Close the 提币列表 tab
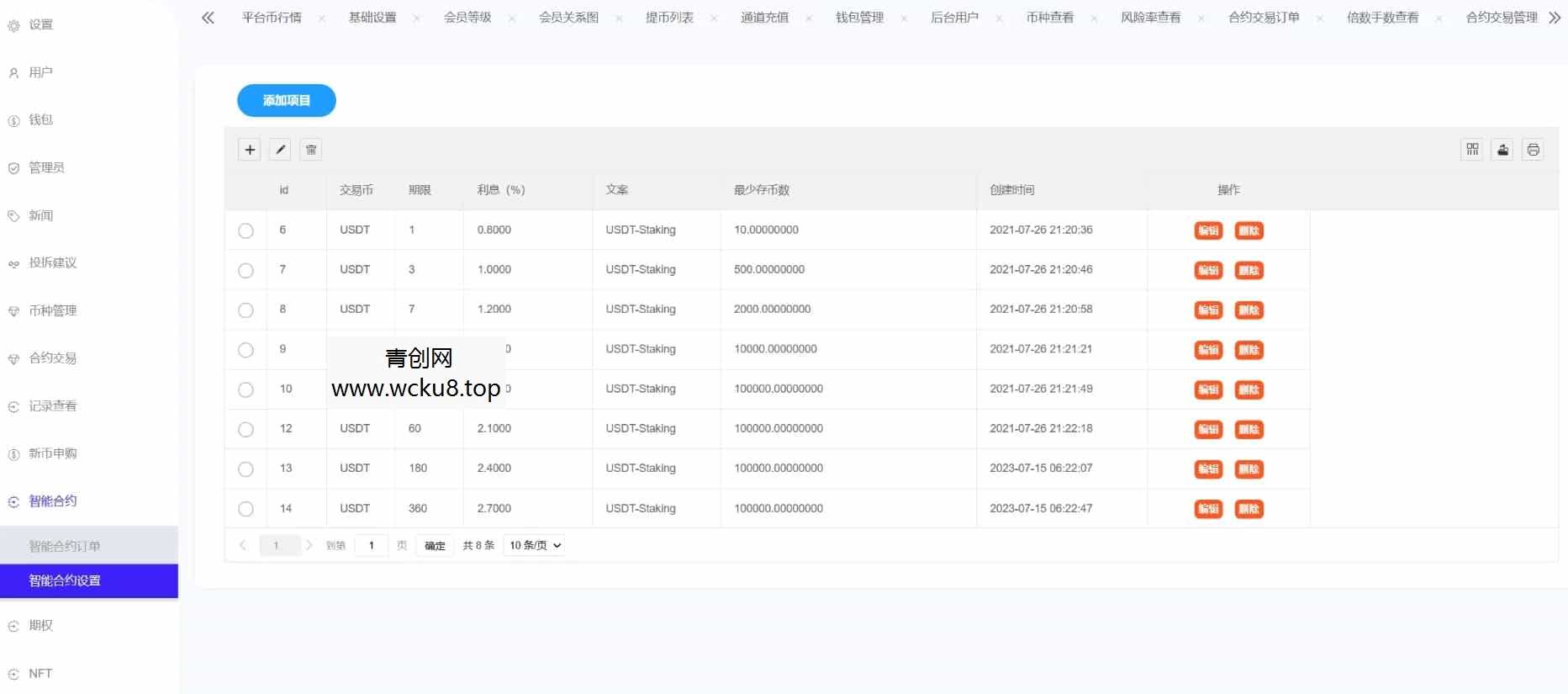The width and height of the screenshot is (1568, 694). coord(714,18)
